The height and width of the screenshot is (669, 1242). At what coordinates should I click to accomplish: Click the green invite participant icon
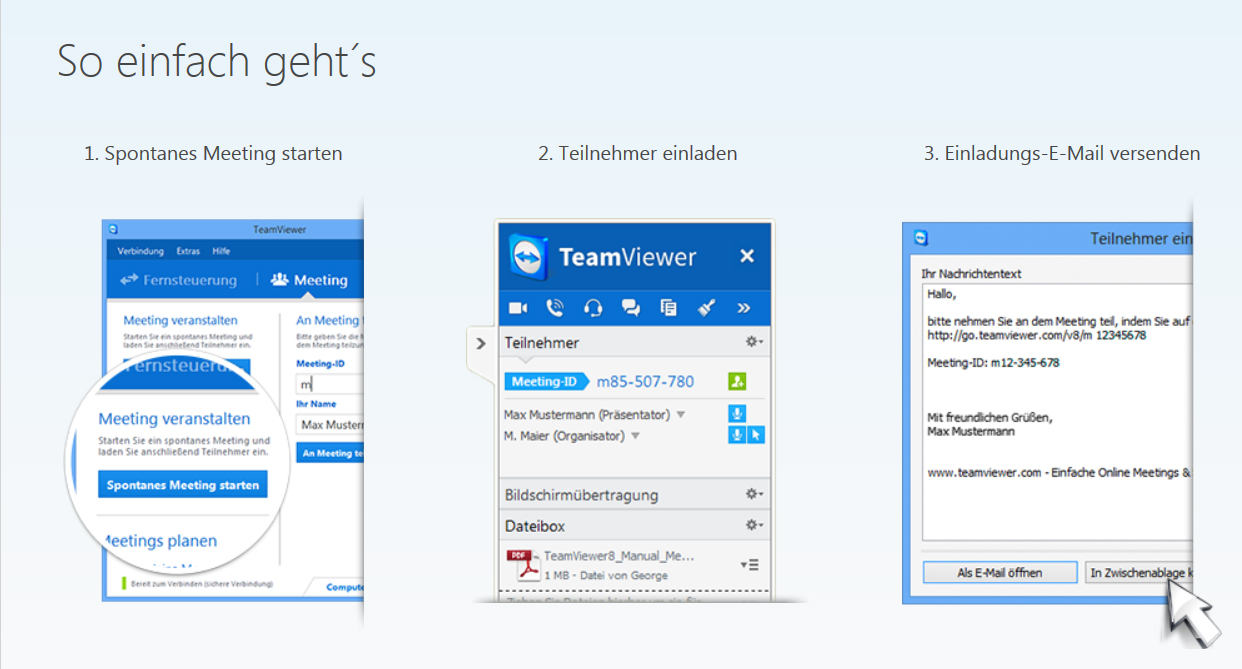tap(737, 382)
